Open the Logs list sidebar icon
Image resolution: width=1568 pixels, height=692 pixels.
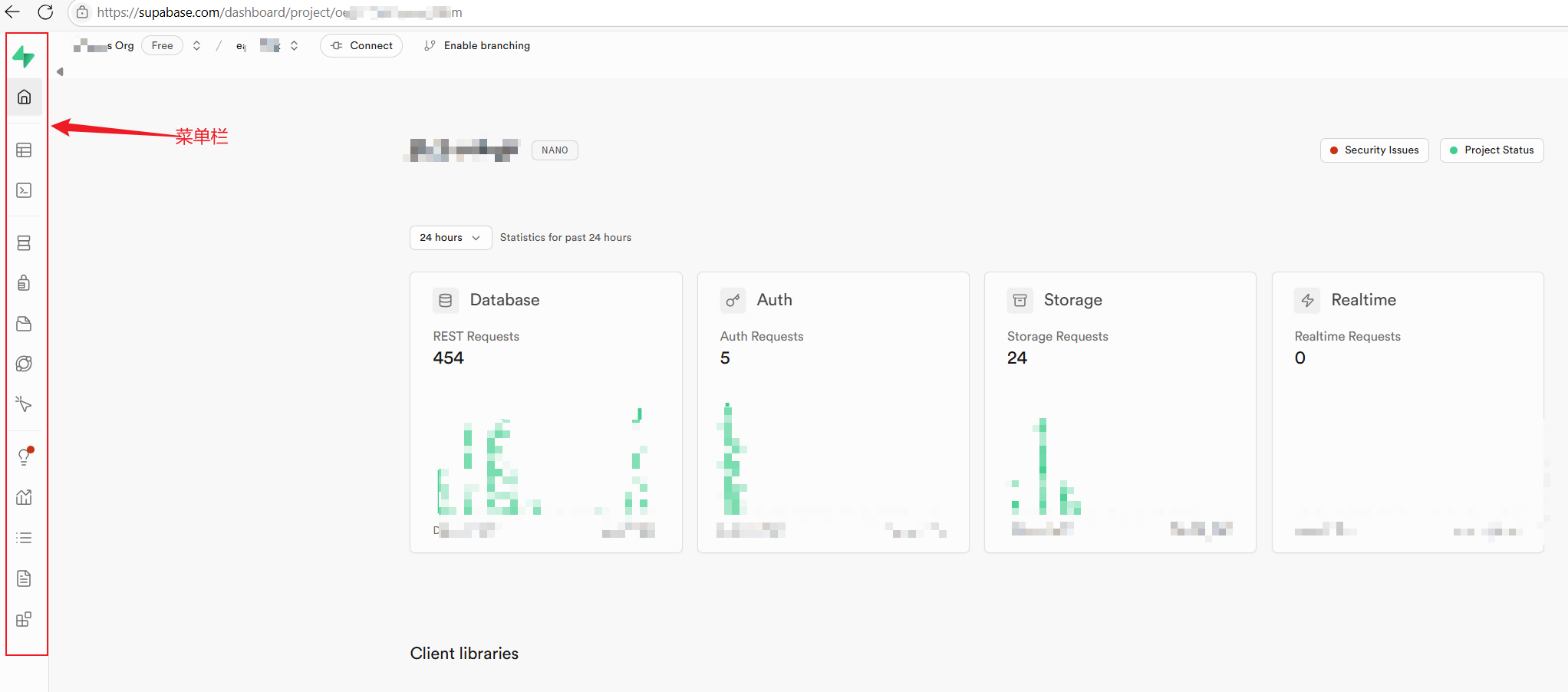(x=24, y=538)
